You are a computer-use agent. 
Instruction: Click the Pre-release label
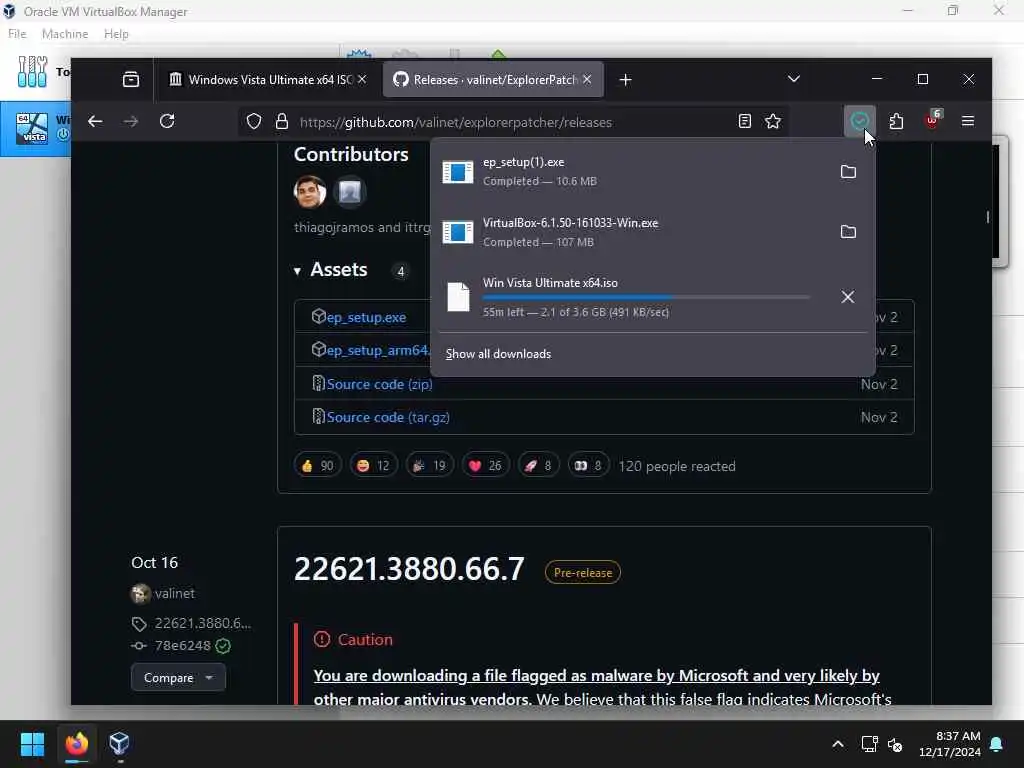pyautogui.click(x=583, y=573)
